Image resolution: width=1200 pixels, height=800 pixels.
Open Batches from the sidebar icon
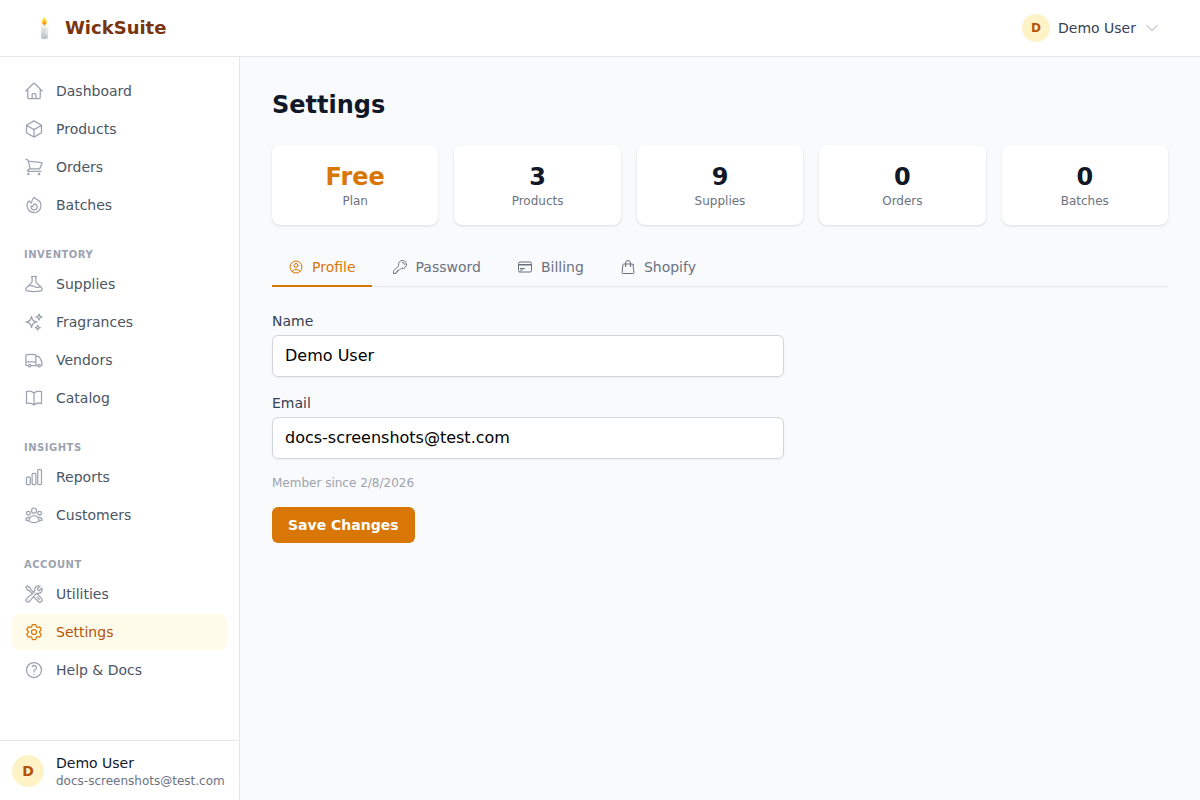33,204
